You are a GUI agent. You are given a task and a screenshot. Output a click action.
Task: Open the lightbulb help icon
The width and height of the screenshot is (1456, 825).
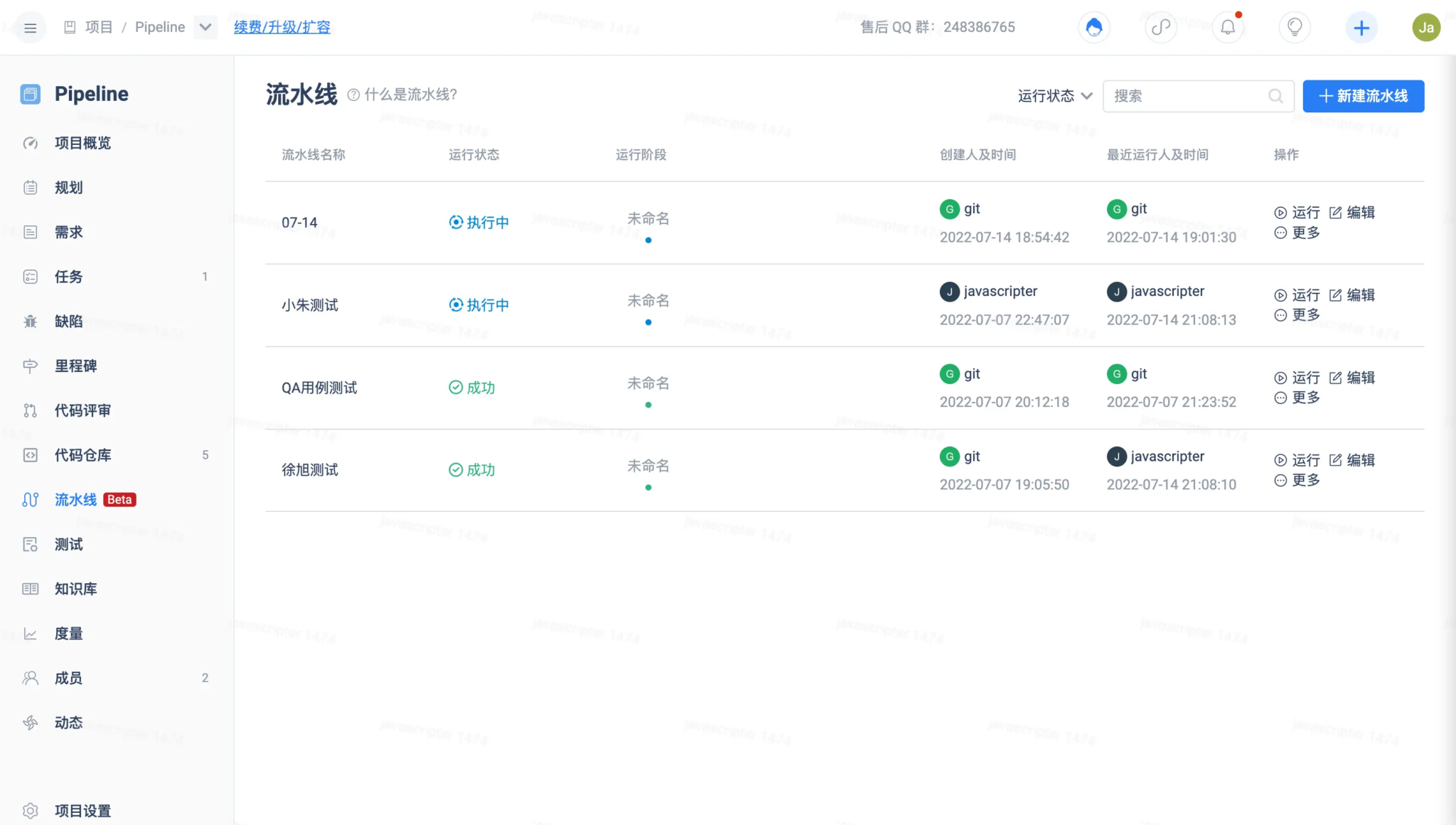(1294, 27)
